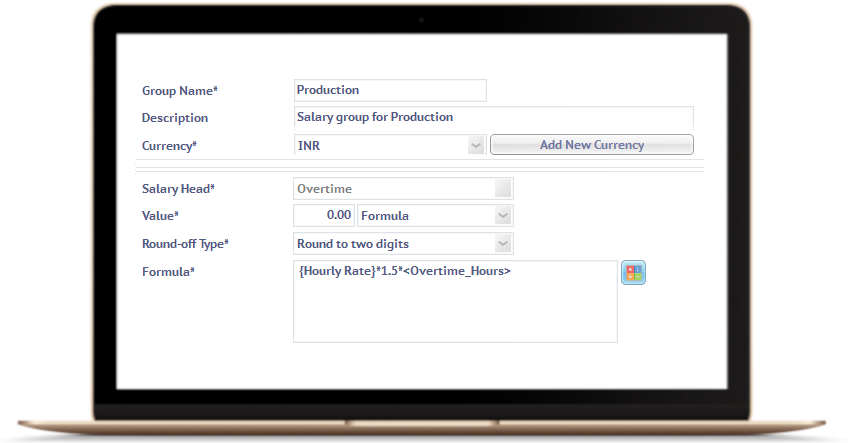Expand the Formula value type dropdown
Image resolution: width=860 pixels, height=443 pixels.
point(435,215)
